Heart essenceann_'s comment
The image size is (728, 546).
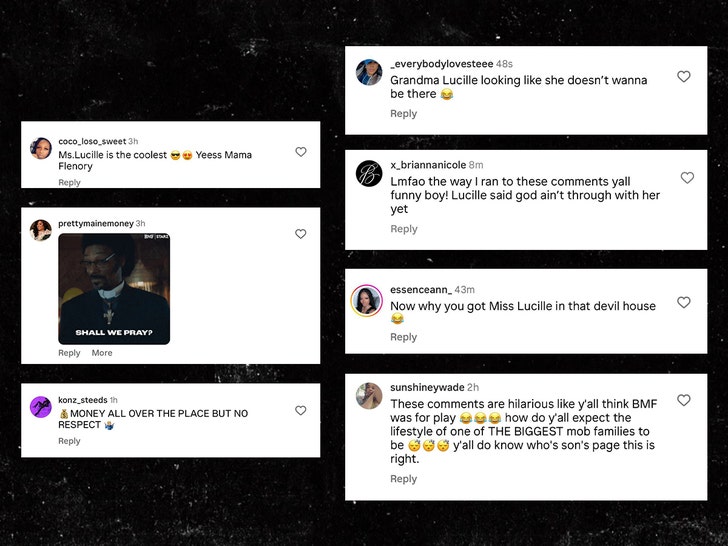tap(684, 302)
